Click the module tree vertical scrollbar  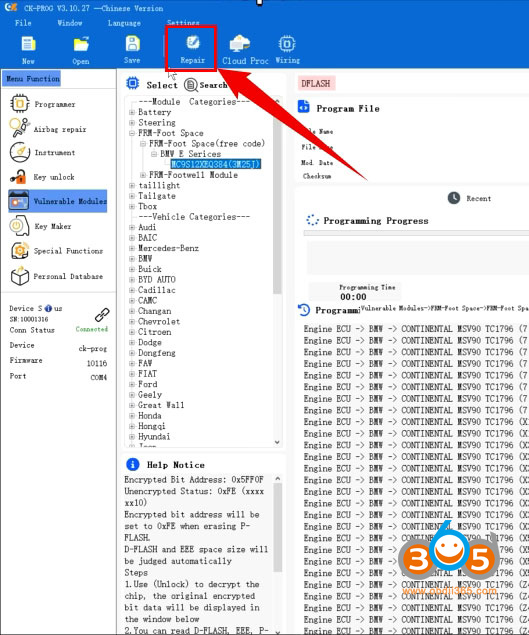[277, 200]
